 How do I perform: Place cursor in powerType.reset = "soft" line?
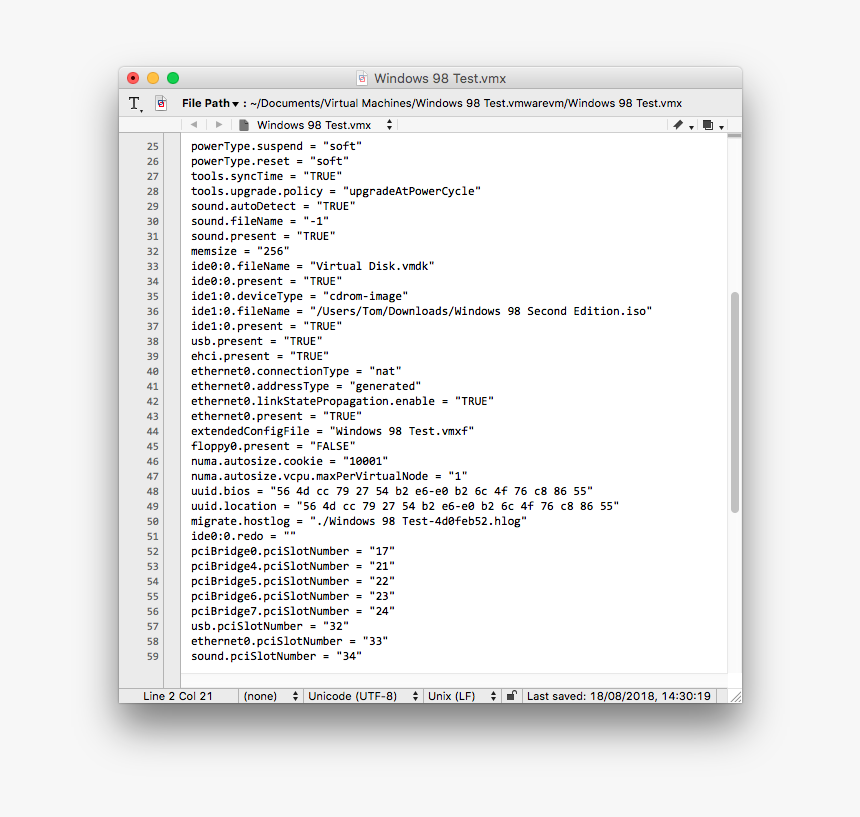270,161
